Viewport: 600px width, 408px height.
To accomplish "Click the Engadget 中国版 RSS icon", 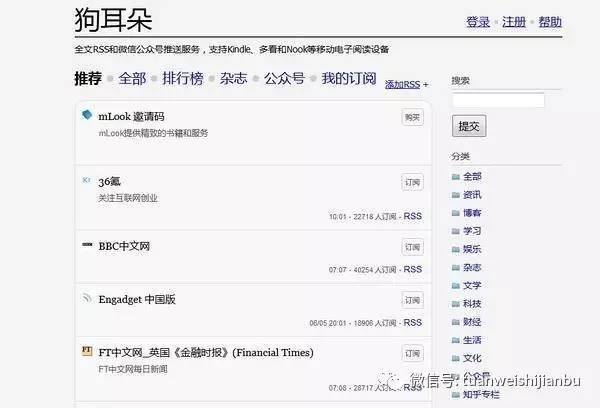I will [87, 297].
